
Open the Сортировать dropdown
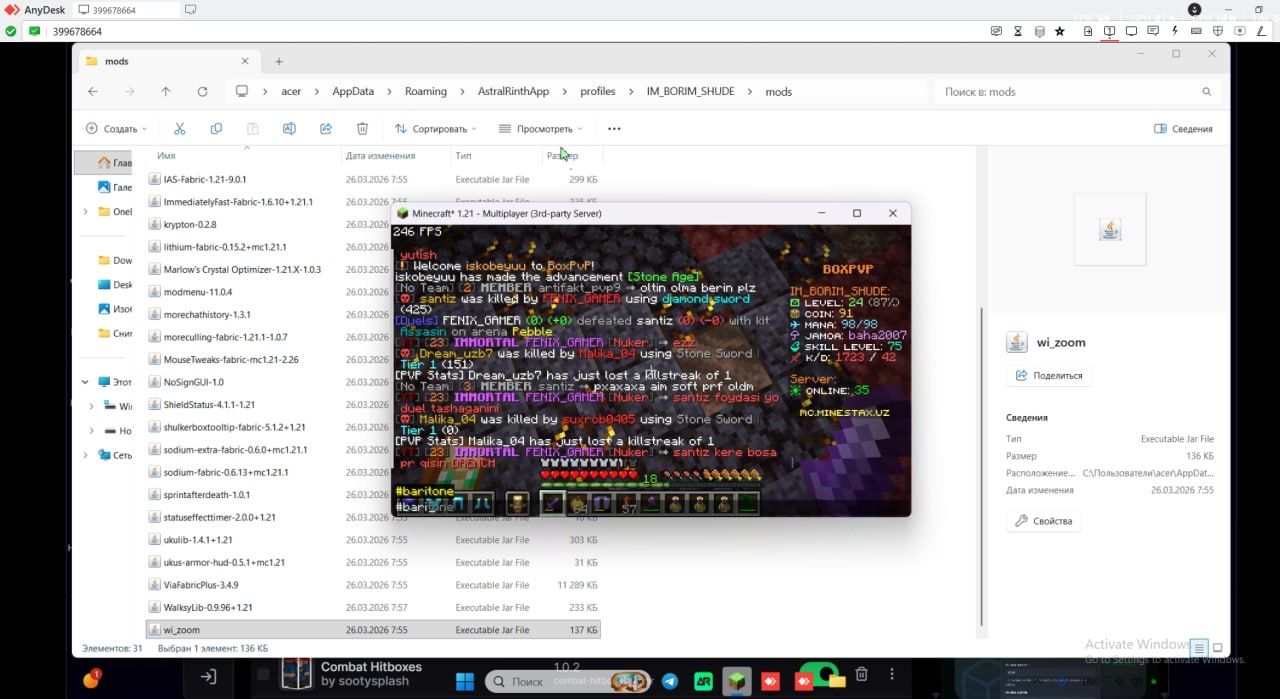point(436,129)
